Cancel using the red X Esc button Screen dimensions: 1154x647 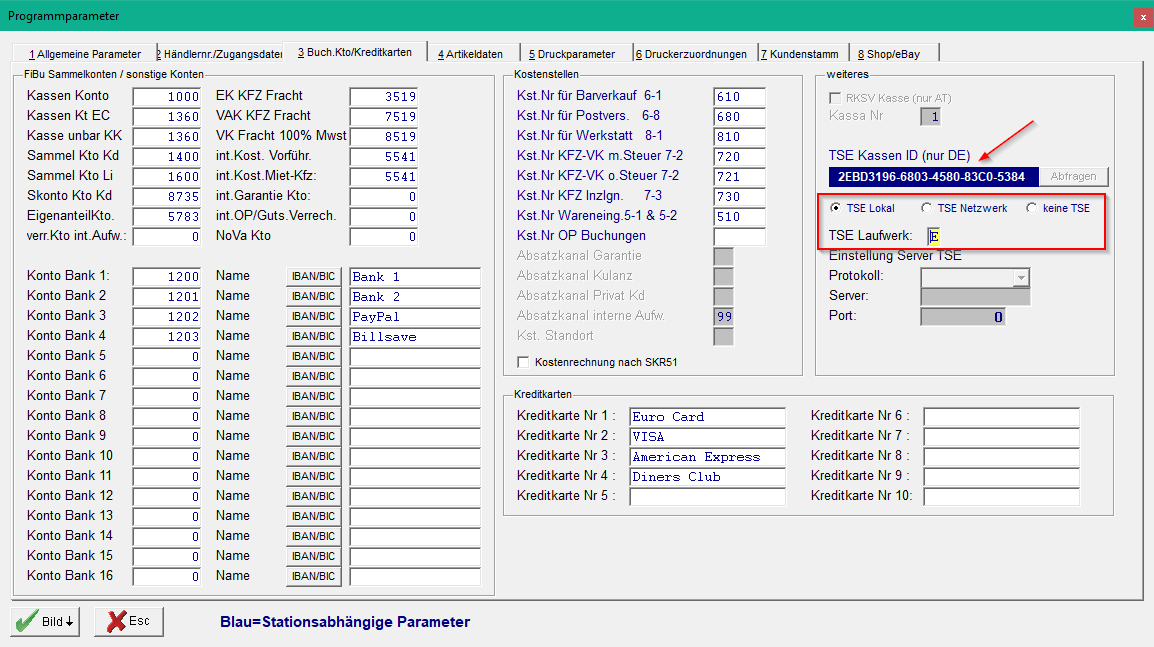point(129,621)
